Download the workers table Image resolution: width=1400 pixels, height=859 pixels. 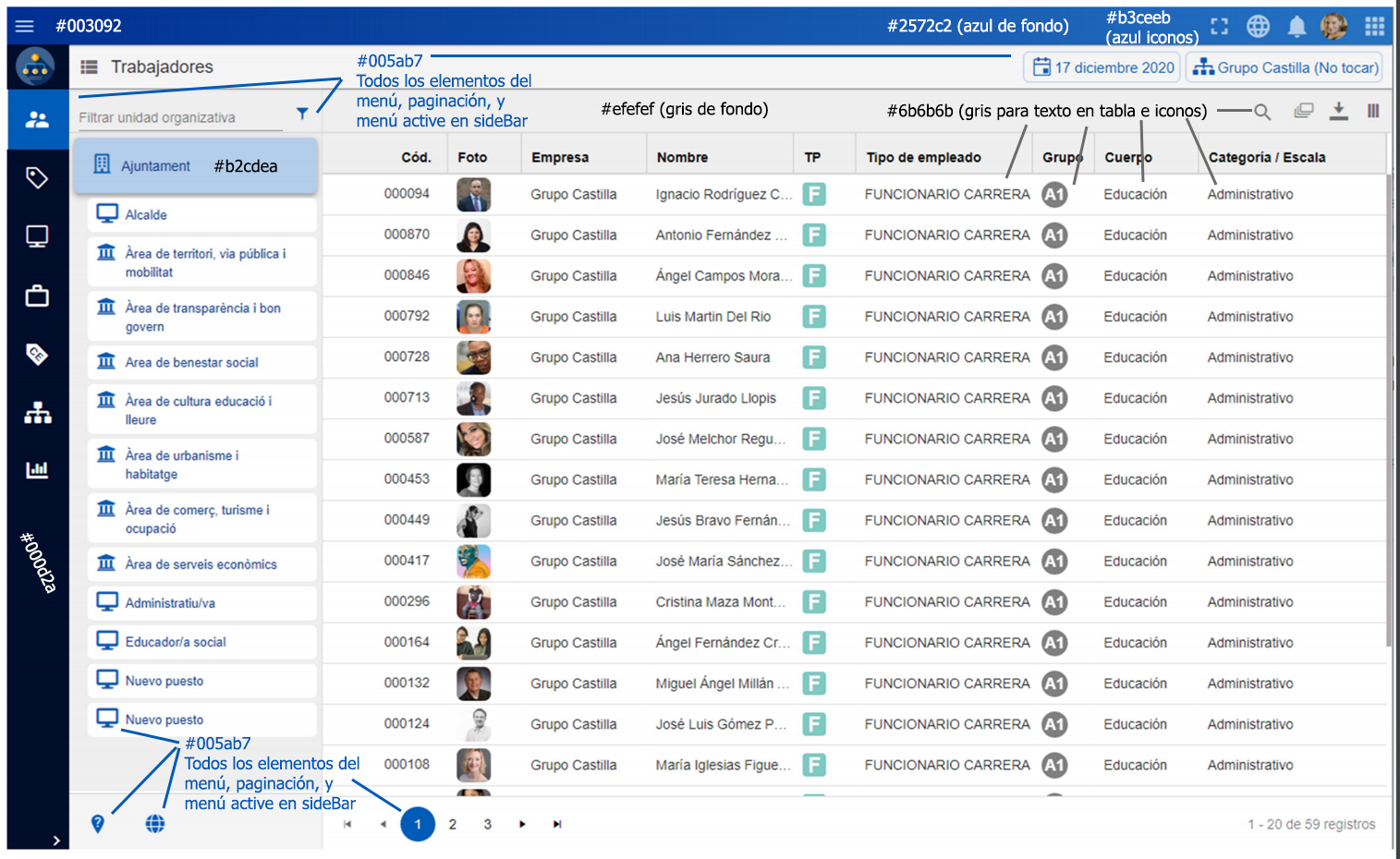coord(1338,112)
